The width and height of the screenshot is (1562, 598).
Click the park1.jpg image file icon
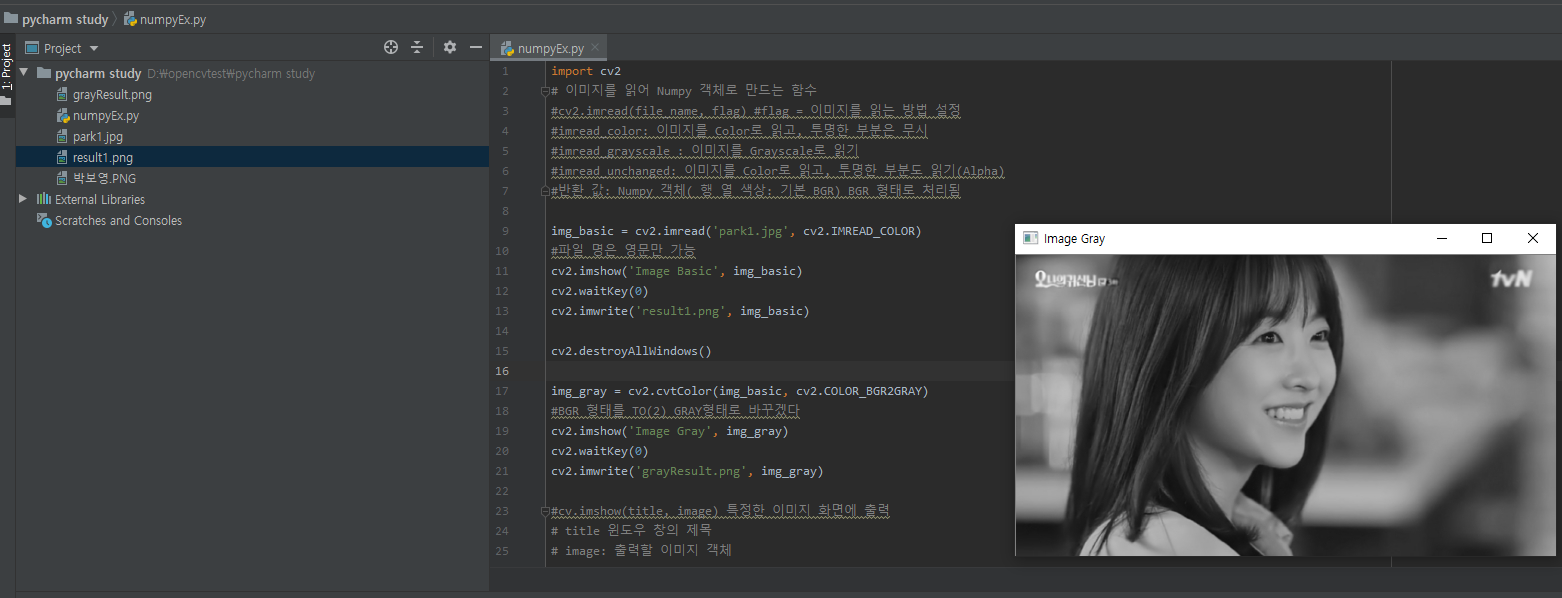coord(63,137)
